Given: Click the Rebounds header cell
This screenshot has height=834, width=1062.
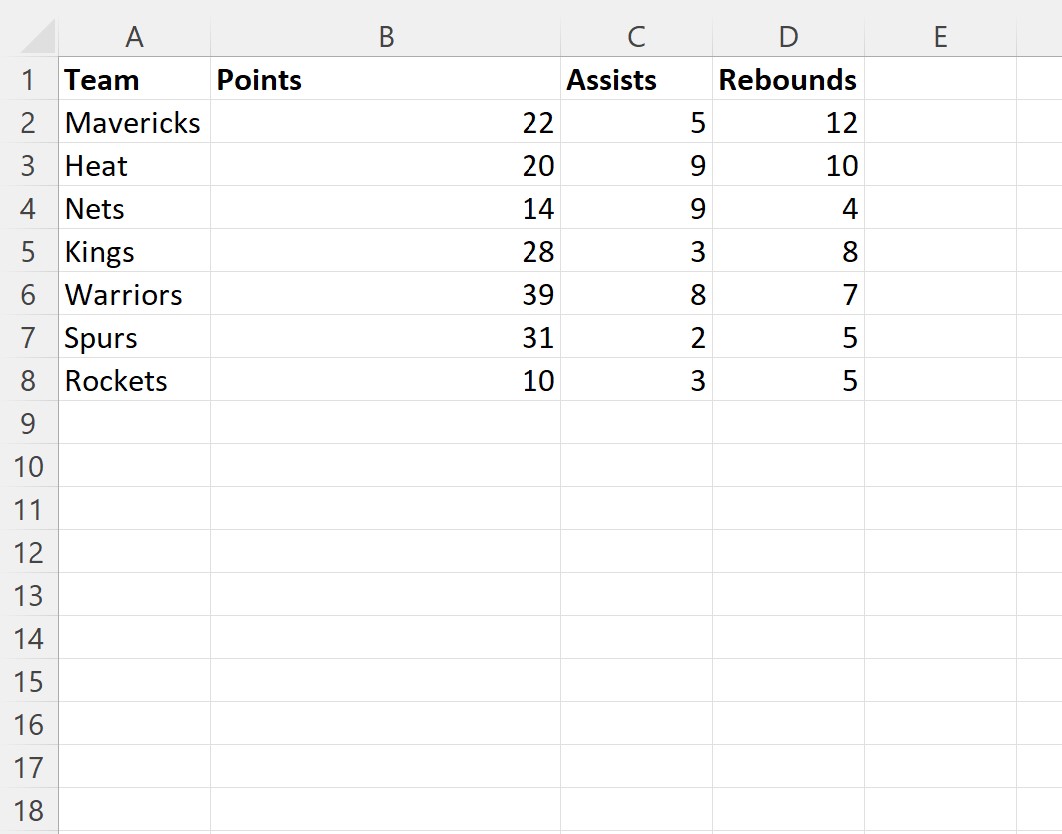Looking at the screenshot, I should point(788,79).
